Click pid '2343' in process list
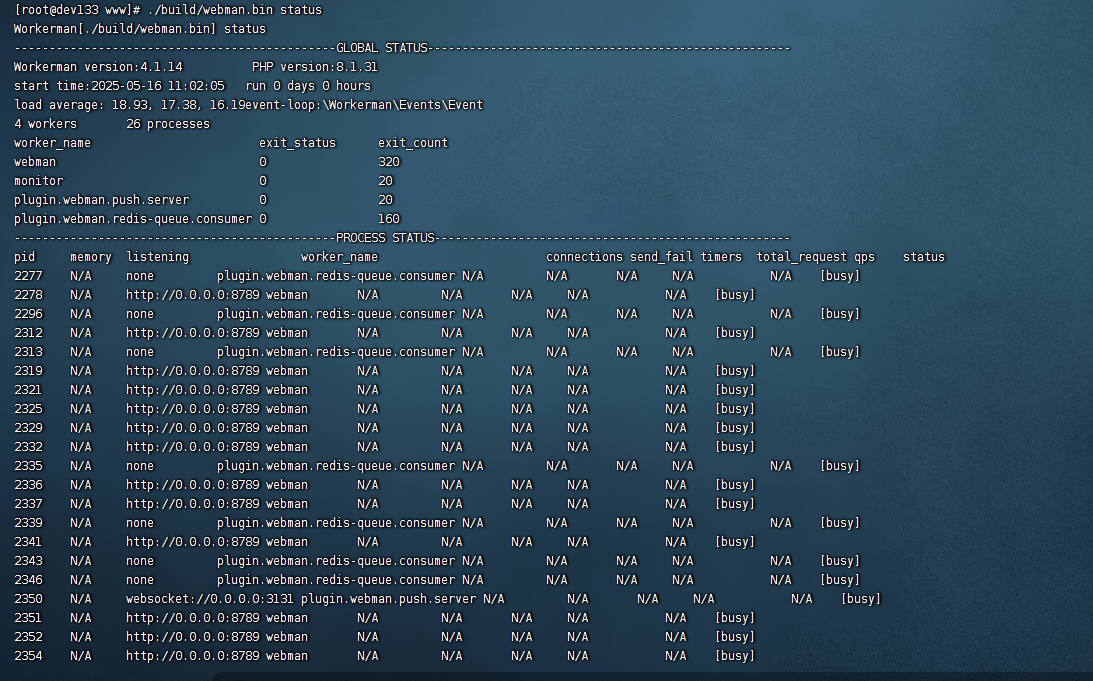This screenshot has height=681, width=1093. (28, 561)
